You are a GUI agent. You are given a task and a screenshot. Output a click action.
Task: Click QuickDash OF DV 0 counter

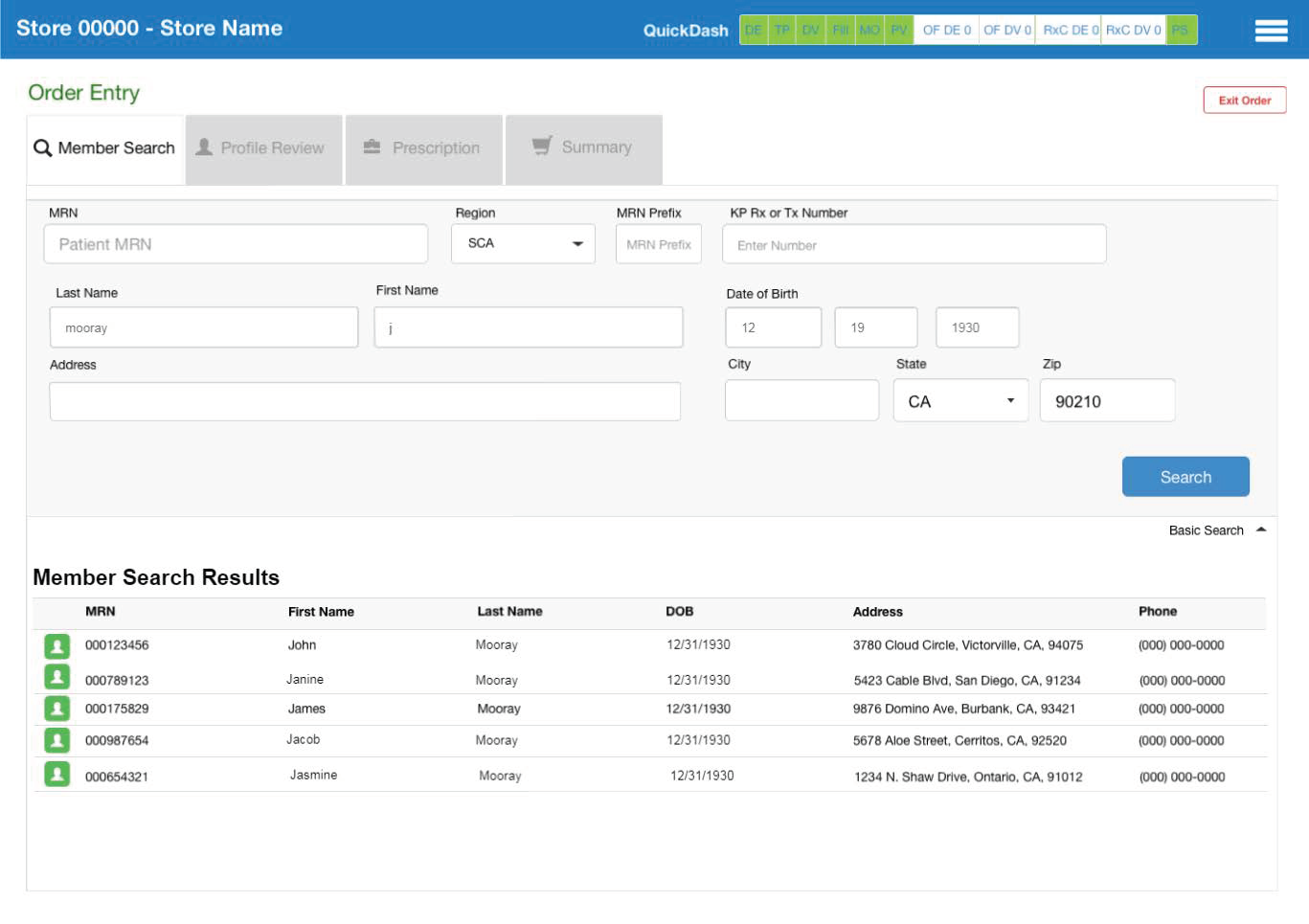(x=1007, y=30)
